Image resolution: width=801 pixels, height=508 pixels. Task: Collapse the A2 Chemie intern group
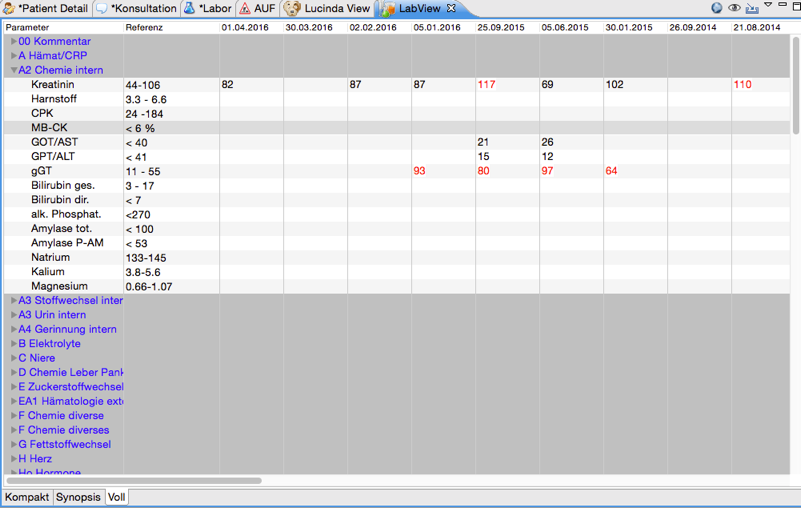13,71
